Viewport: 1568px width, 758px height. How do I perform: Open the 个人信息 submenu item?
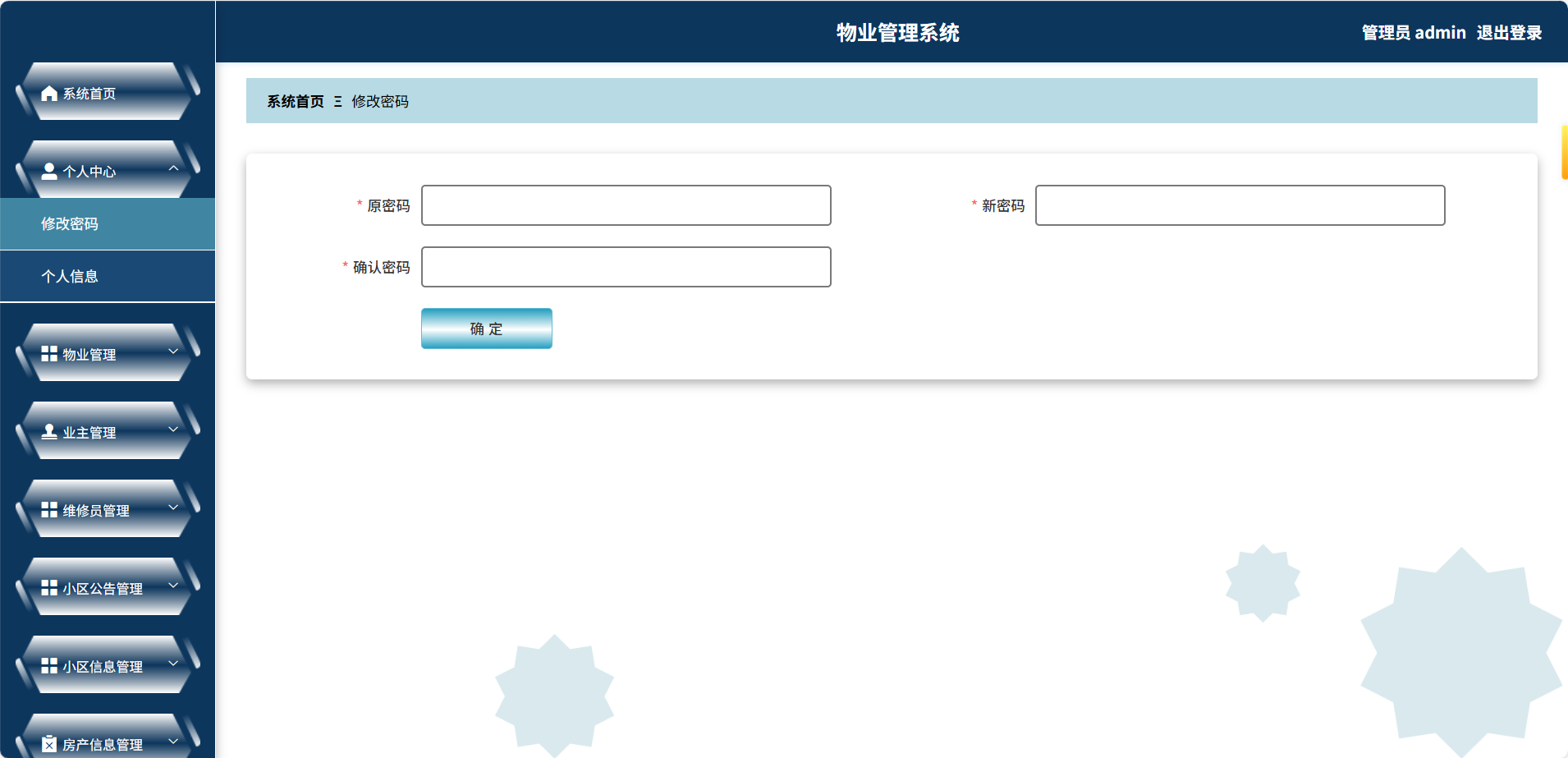pos(108,276)
